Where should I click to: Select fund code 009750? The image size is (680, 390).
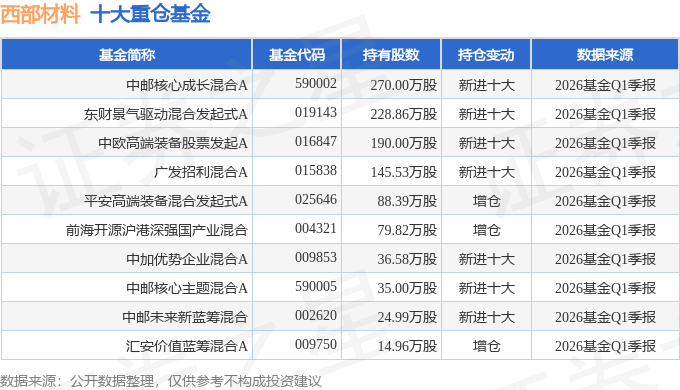pyautogui.click(x=316, y=344)
